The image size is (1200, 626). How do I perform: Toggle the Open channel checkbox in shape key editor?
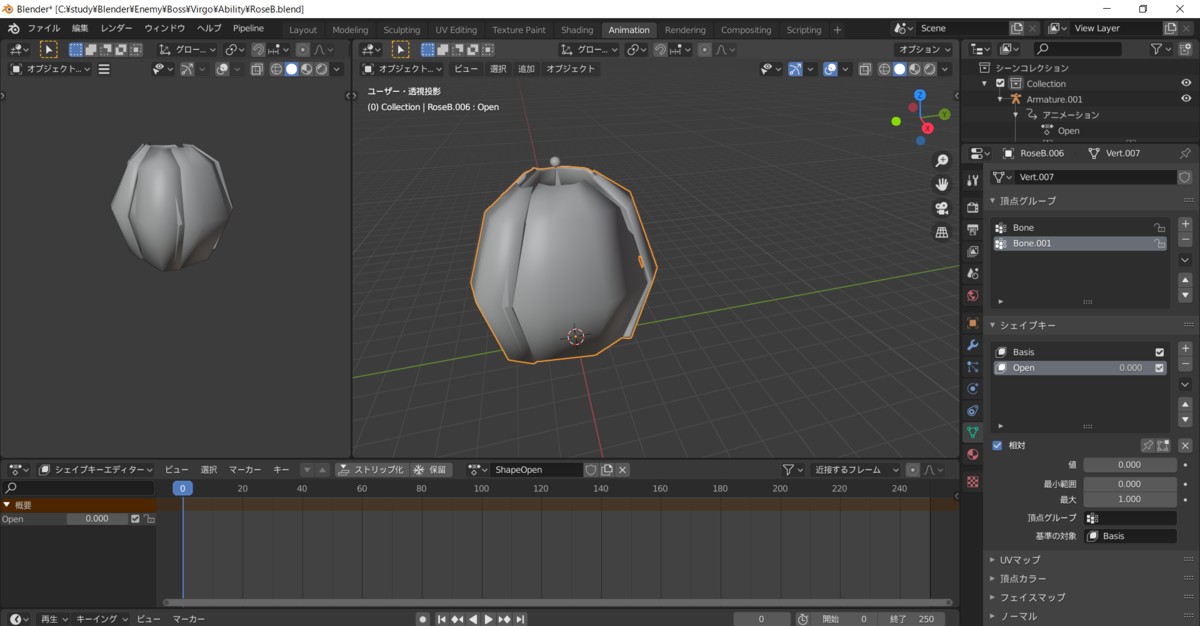click(136, 519)
